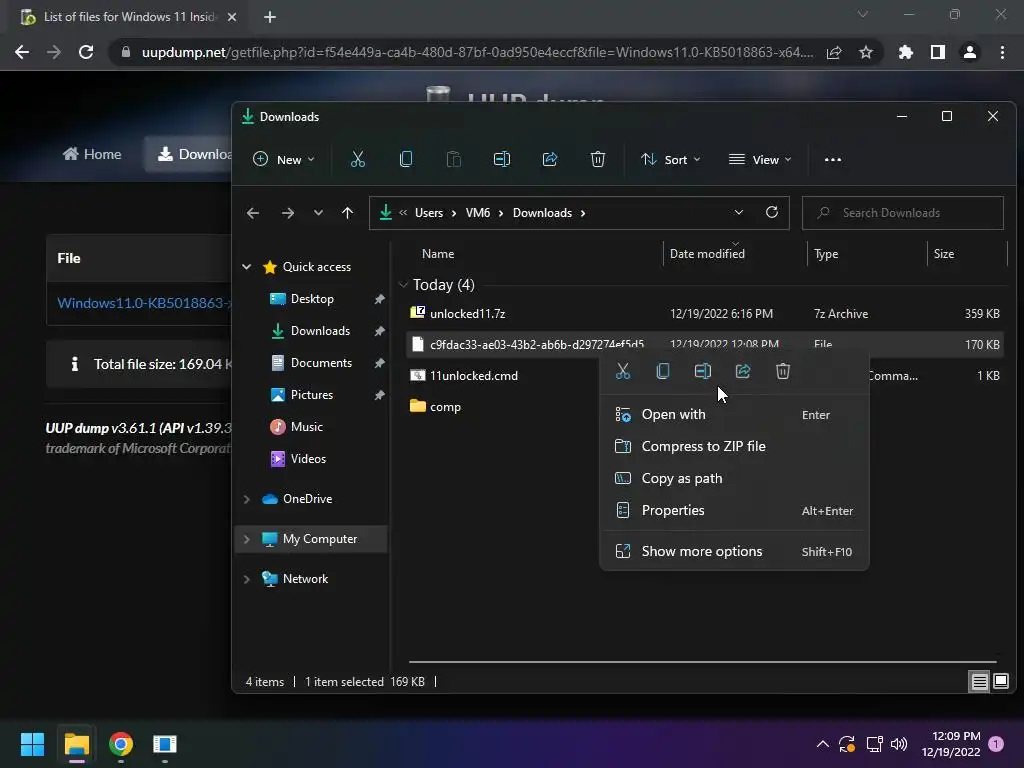The image size is (1024, 768).
Task: Refresh the Downloads folder view
Action: pos(771,212)
